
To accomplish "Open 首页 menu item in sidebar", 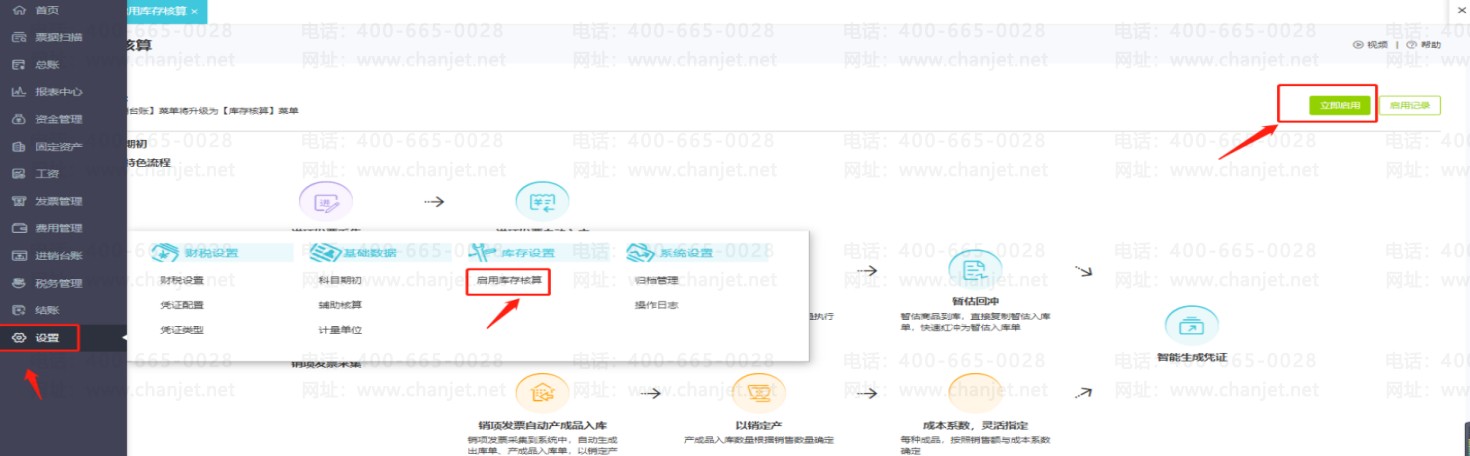I will coord(47,10).
